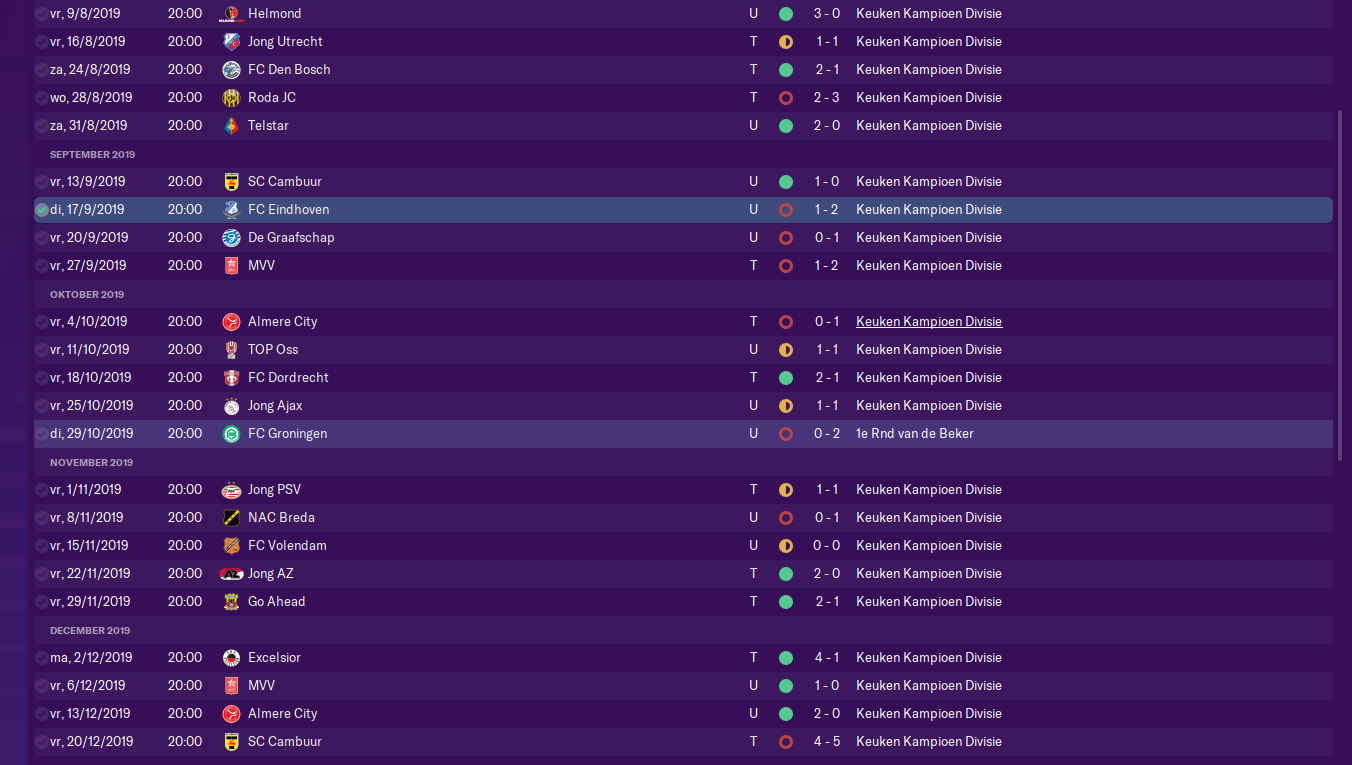The height and width of the screenshot is (765, 1352).
Task: Click the green win indicator for Telstar match
Action: 786,126
